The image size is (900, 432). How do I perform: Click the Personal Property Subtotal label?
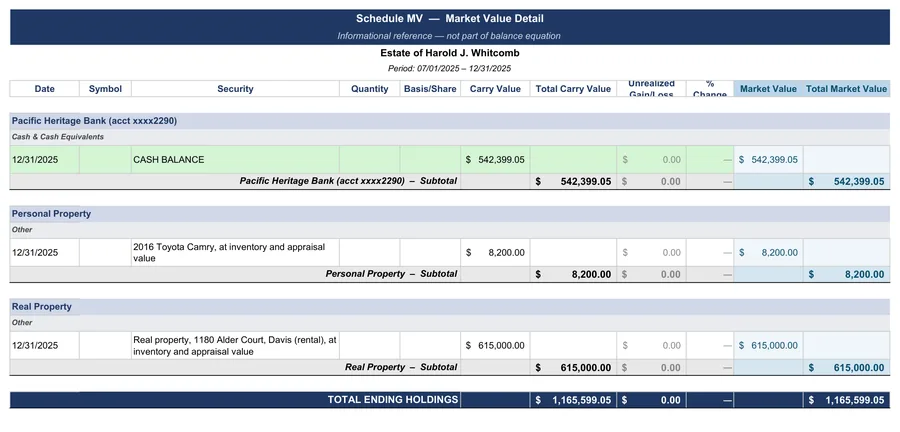[x=391, y=274]
